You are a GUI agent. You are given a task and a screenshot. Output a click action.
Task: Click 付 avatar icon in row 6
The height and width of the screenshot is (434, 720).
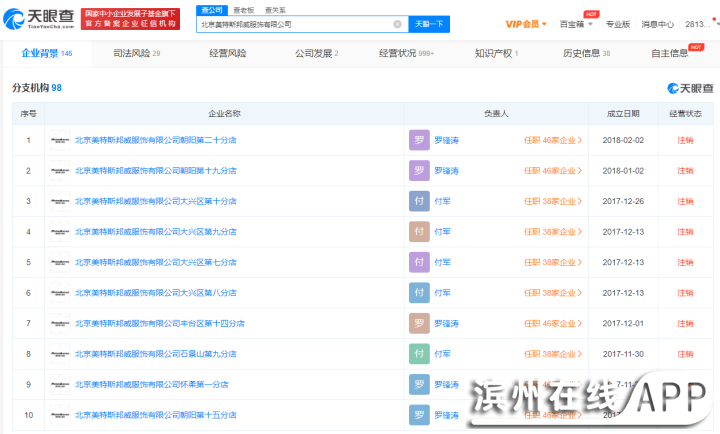(x=419, y=293)
